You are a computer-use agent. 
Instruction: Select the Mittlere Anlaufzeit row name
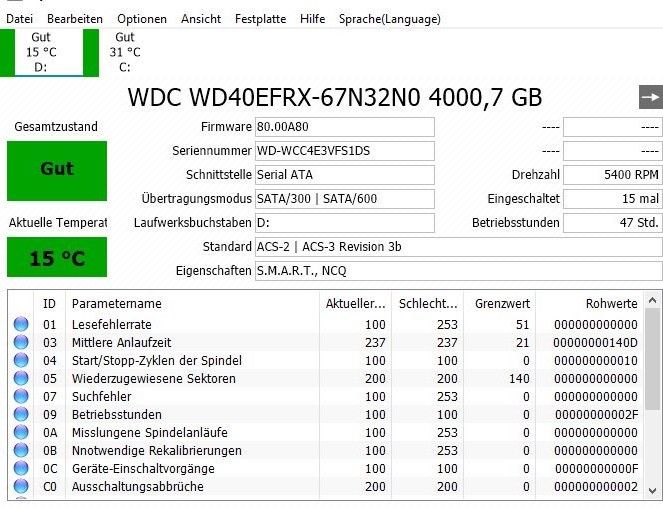pos(121,343)
